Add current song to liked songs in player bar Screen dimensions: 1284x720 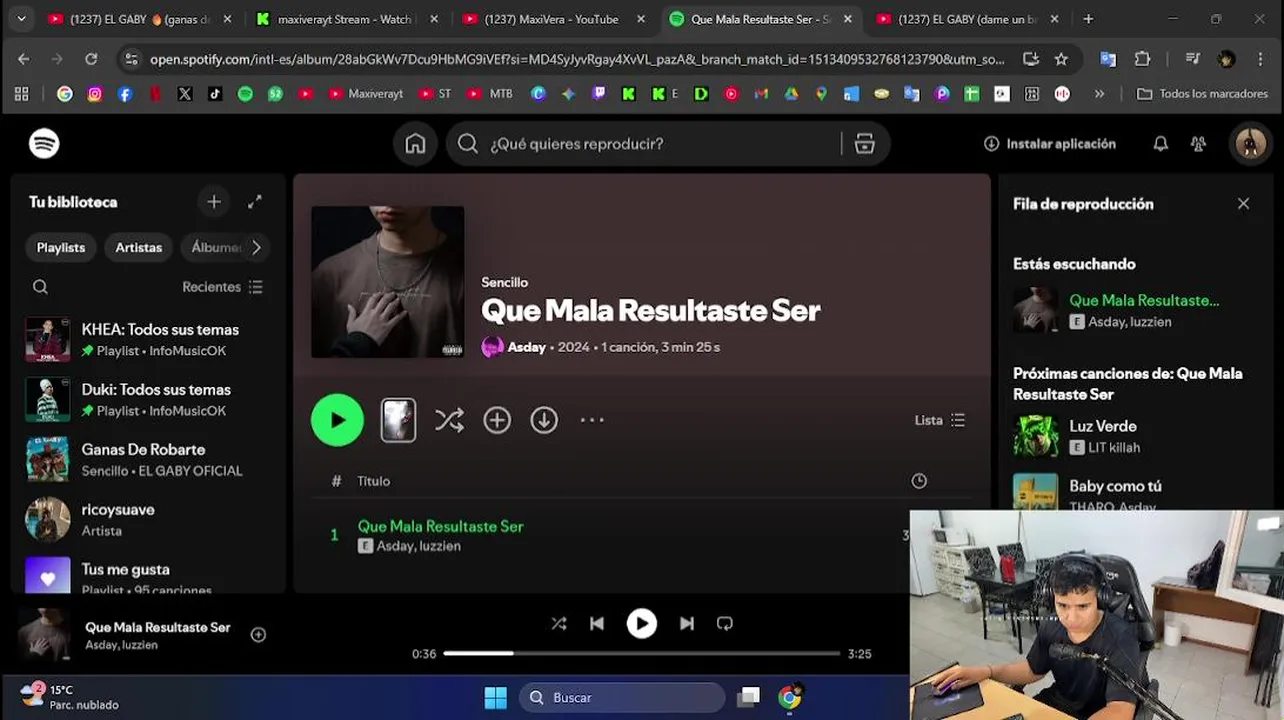(x=258, y=635)
